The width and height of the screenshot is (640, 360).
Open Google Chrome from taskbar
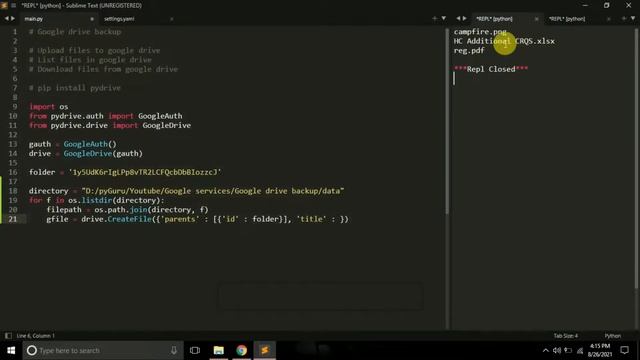pos(242,350)
